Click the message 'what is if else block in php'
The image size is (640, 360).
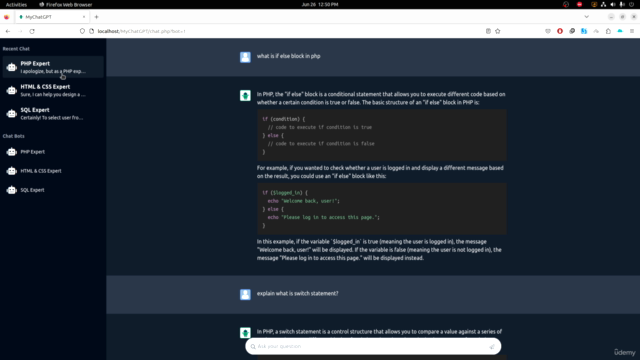[x=289, y=56]
